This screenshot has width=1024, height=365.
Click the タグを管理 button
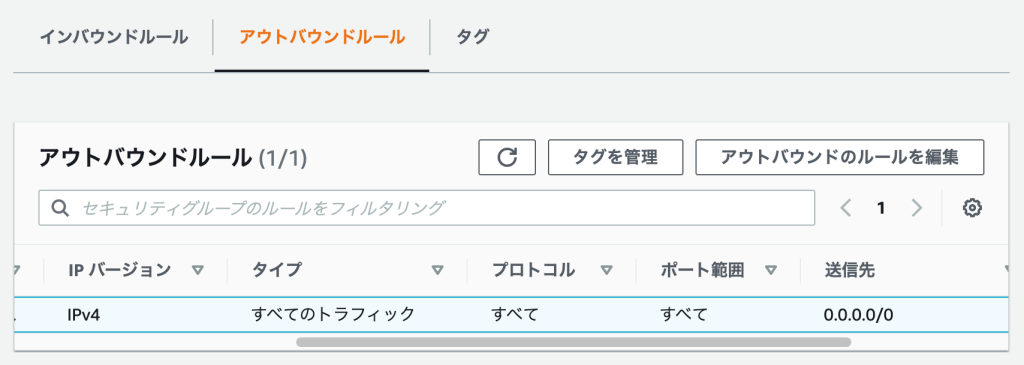point(615,157)
